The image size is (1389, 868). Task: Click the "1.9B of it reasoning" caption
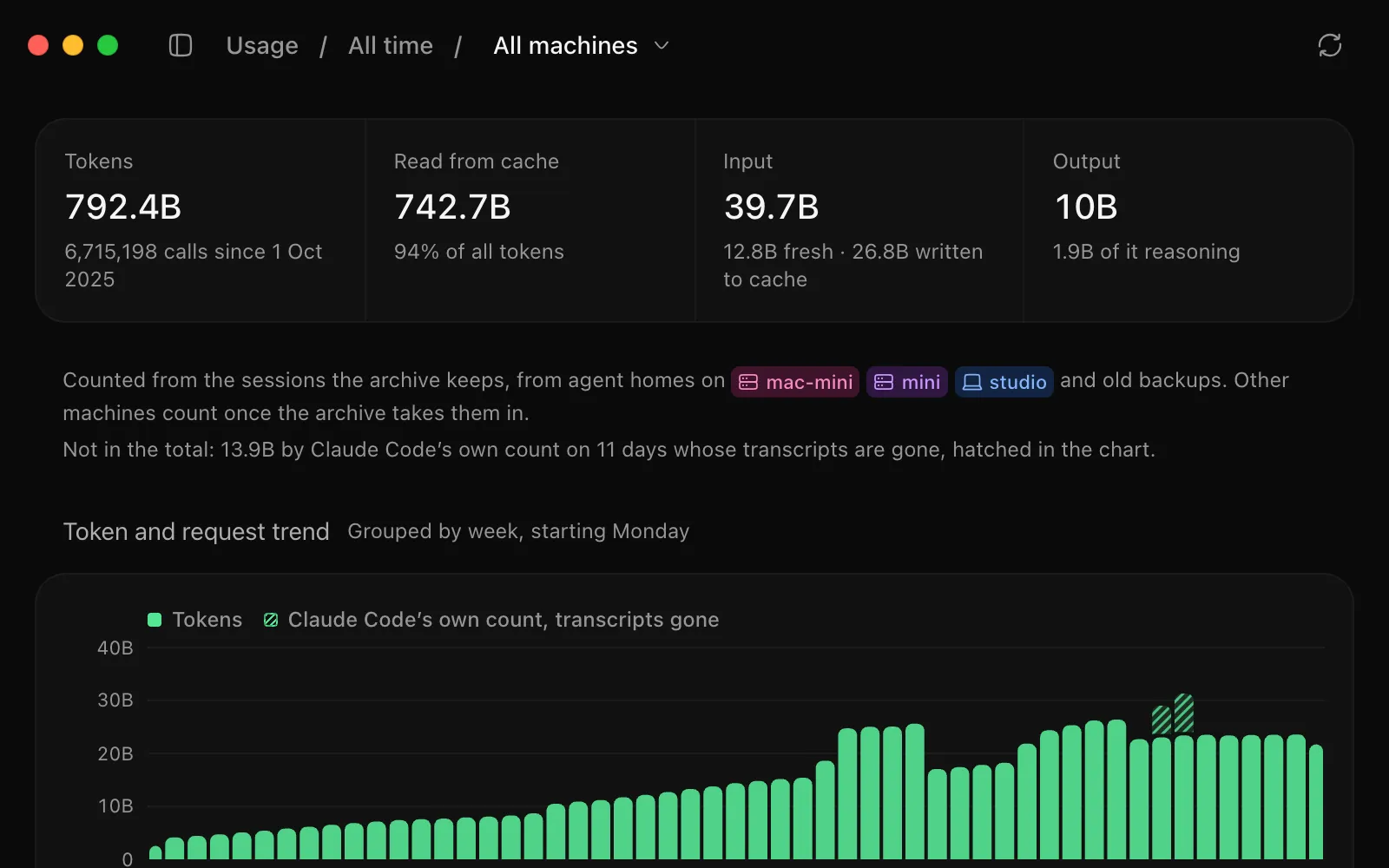[x=1146, y=252]
